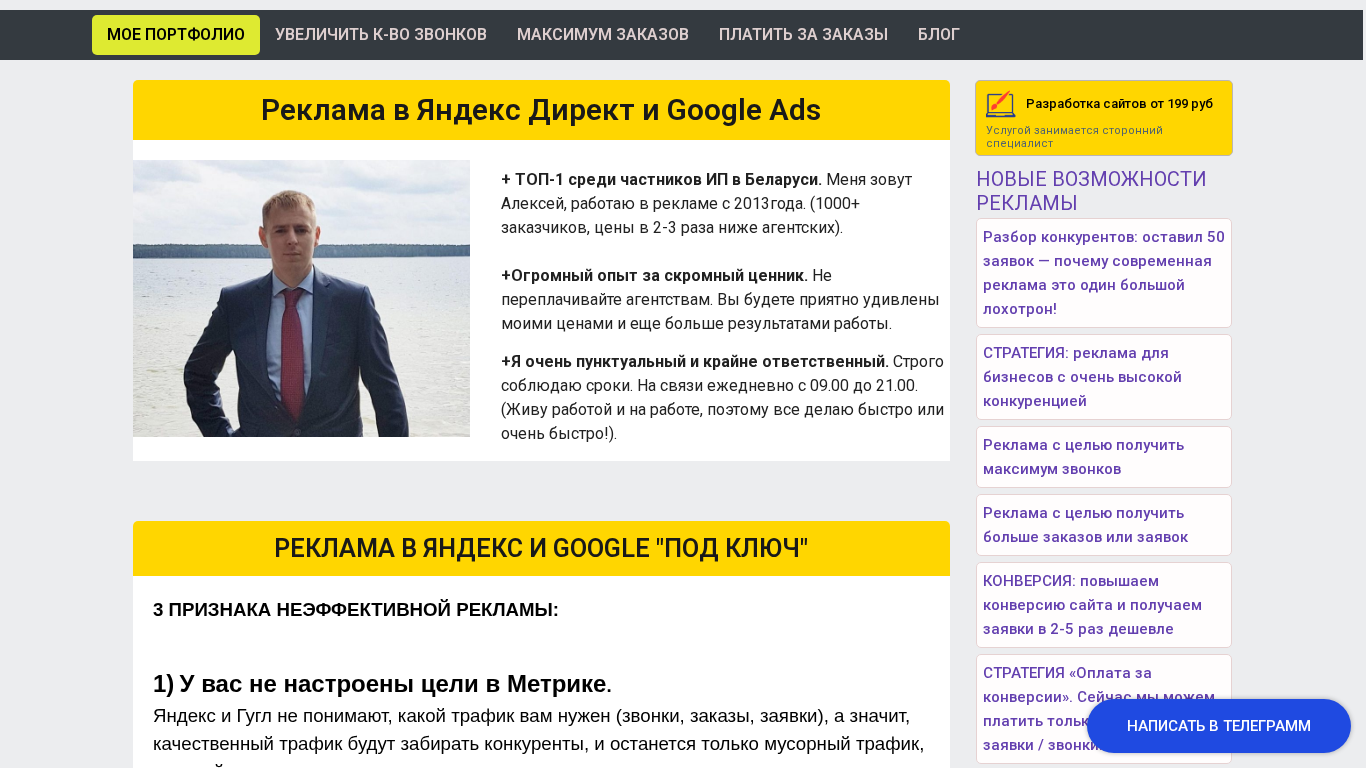
Task: Go to УВЕЛИЧИТЬ К-ВО ЗВОНКОВ page
Action: point(381,35)
